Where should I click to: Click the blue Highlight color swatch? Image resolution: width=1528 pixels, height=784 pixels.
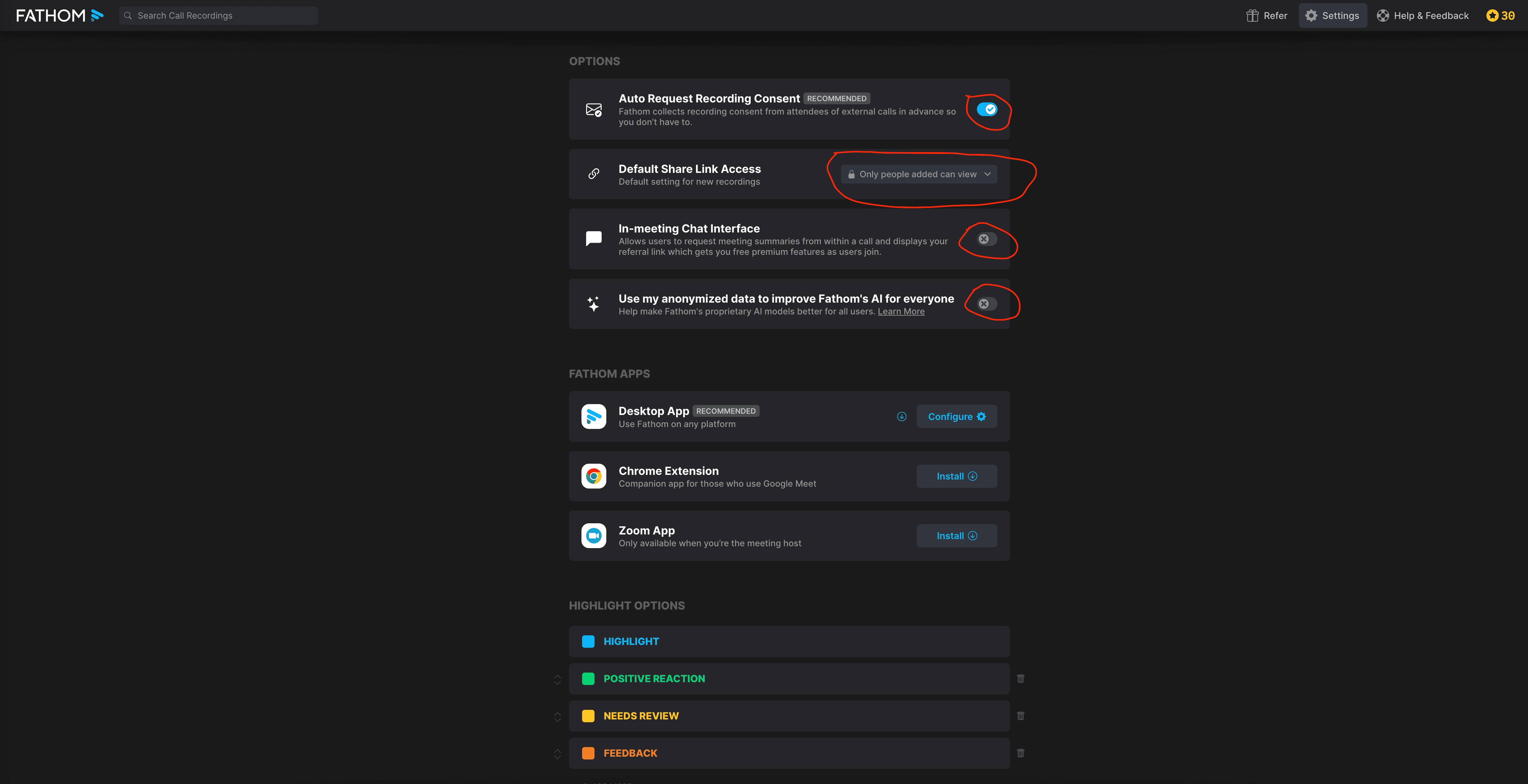[588, 642]
